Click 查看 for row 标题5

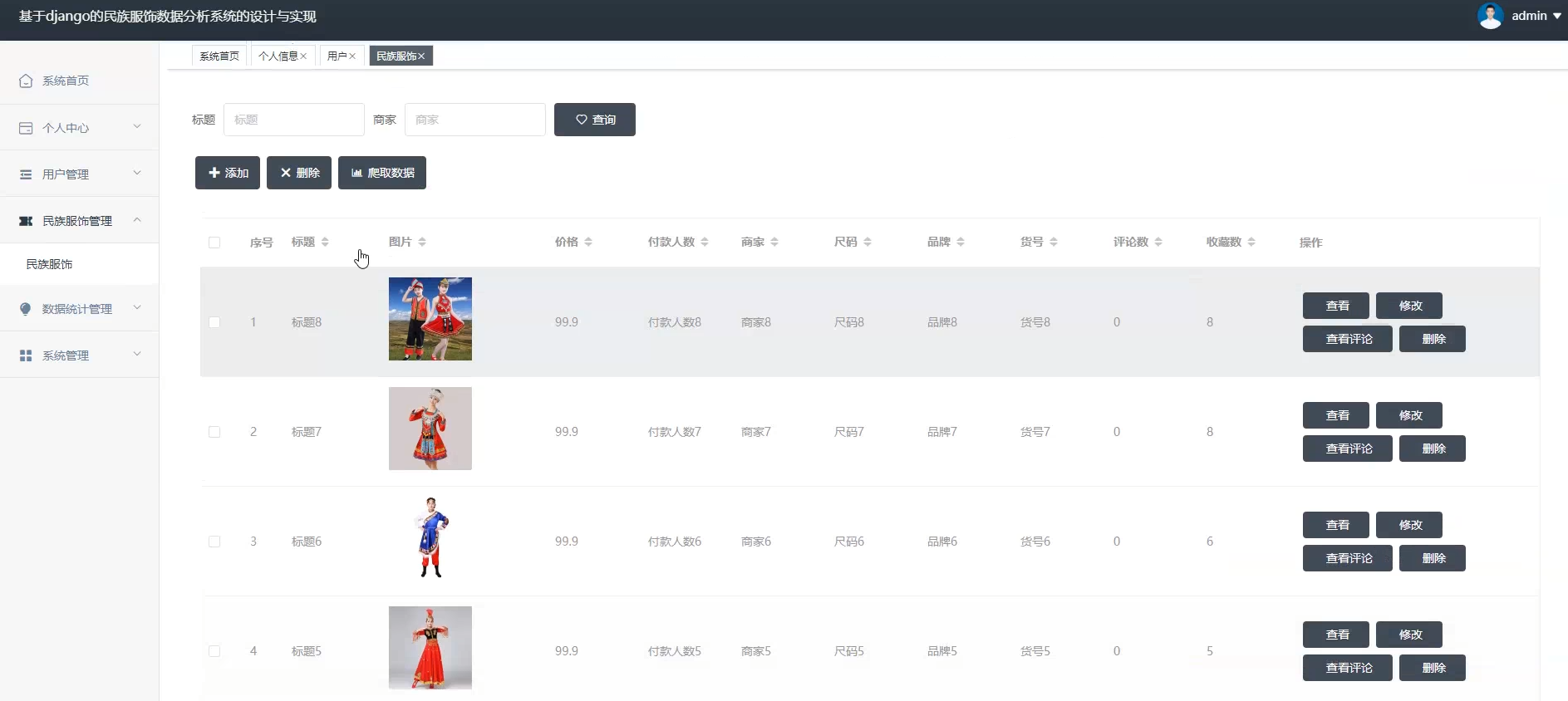click(x=1336, y=635)
